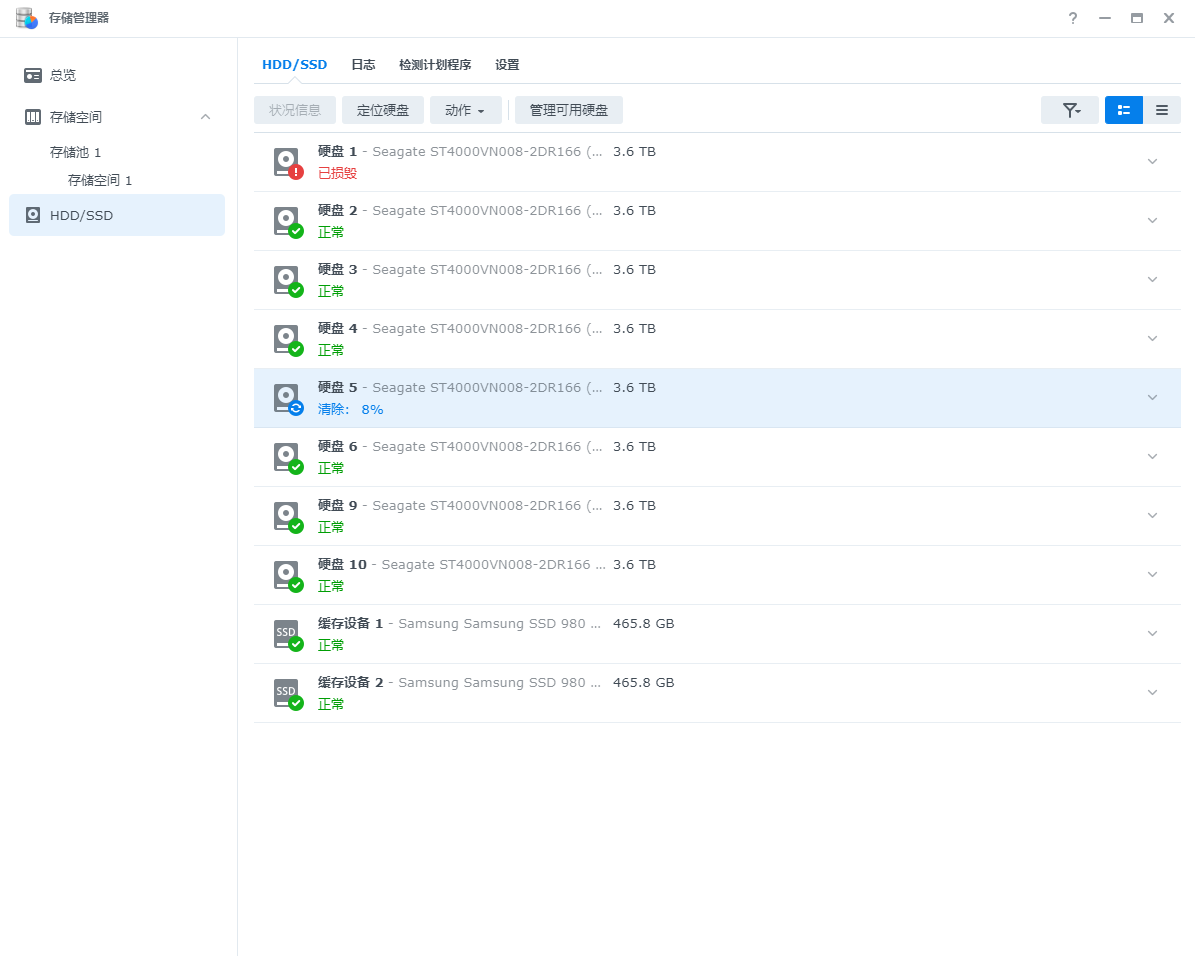Collapse the 存储空间 sidebar section

205,117
